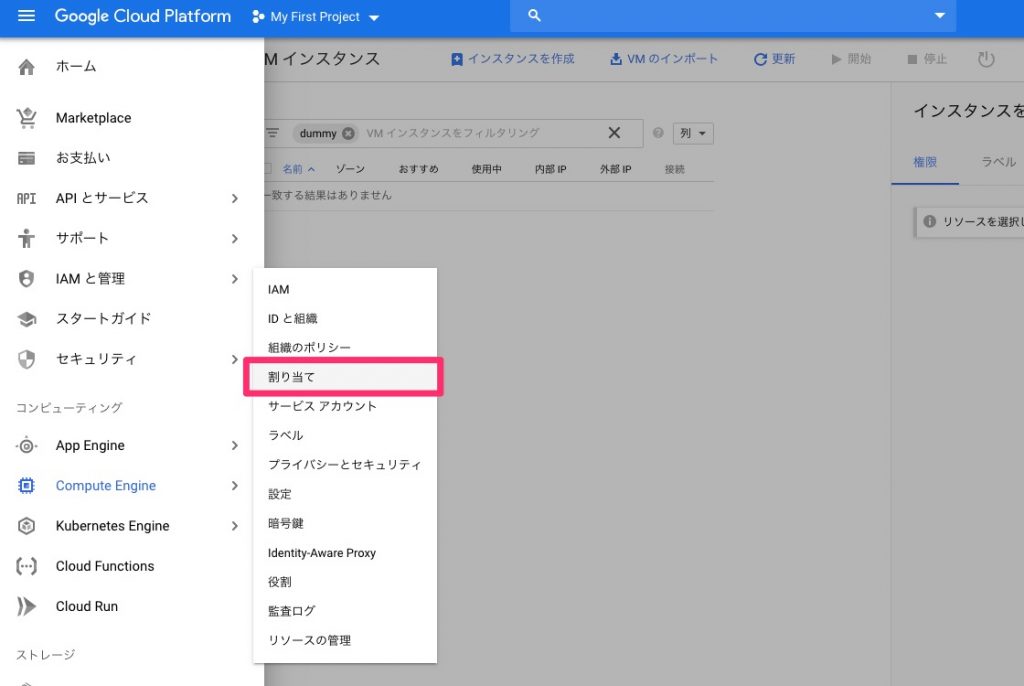Open the My First Project dropdown

point(316,17)
